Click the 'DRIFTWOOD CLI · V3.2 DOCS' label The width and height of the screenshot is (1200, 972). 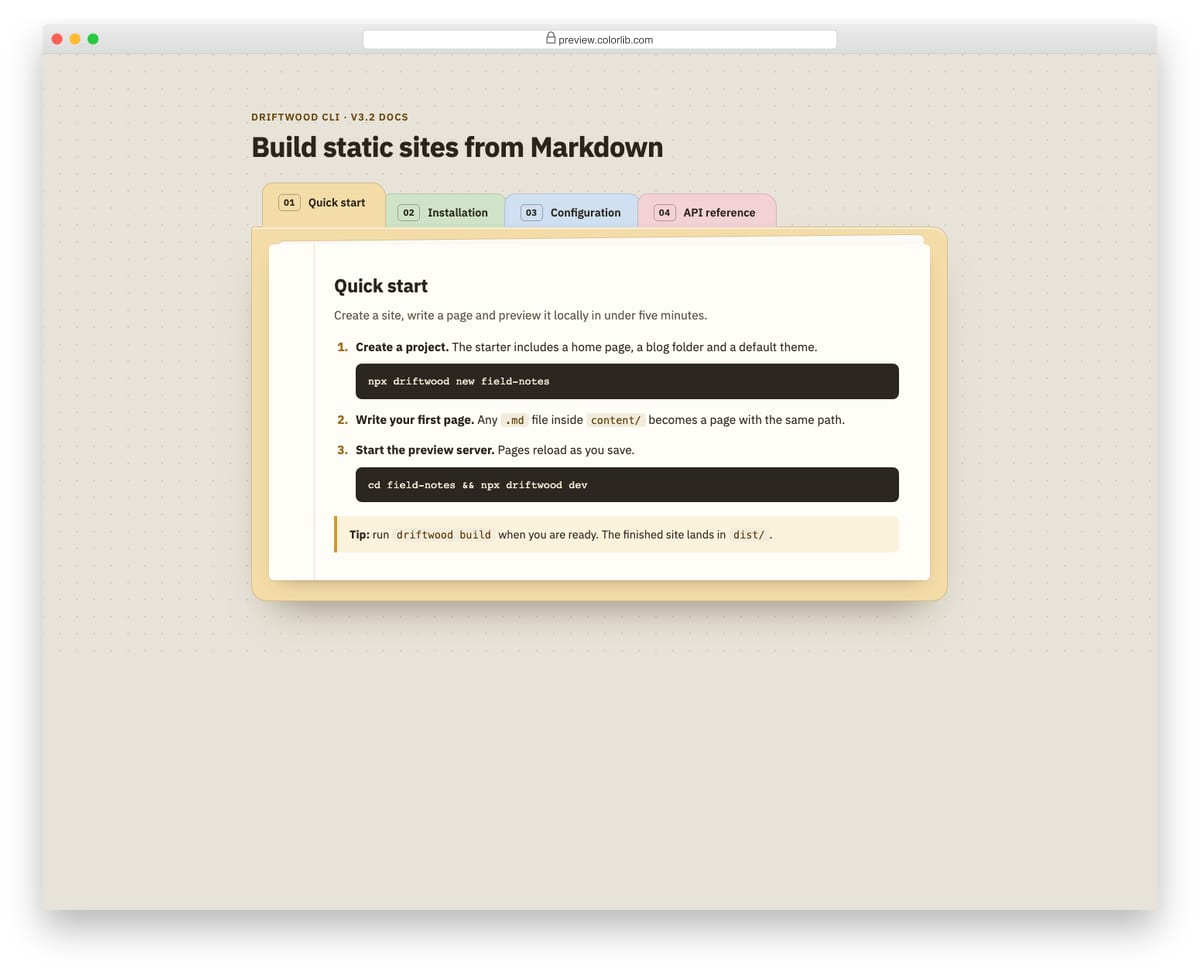tap(330, 117)
